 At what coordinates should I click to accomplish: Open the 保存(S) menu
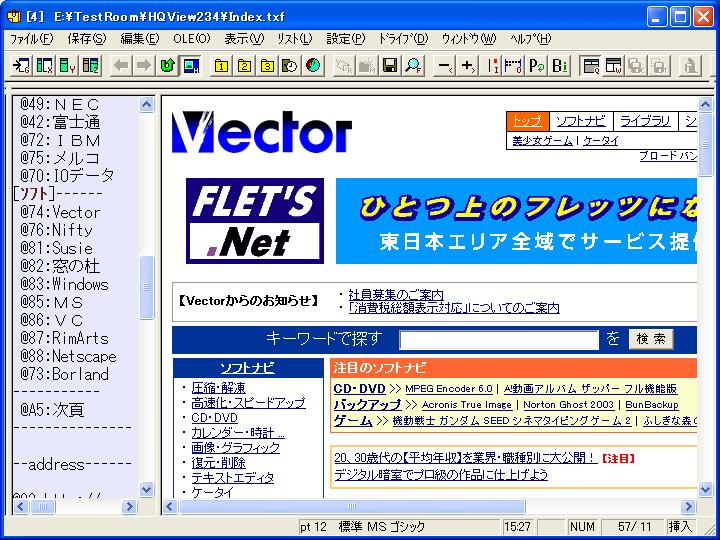coord(87,39)
